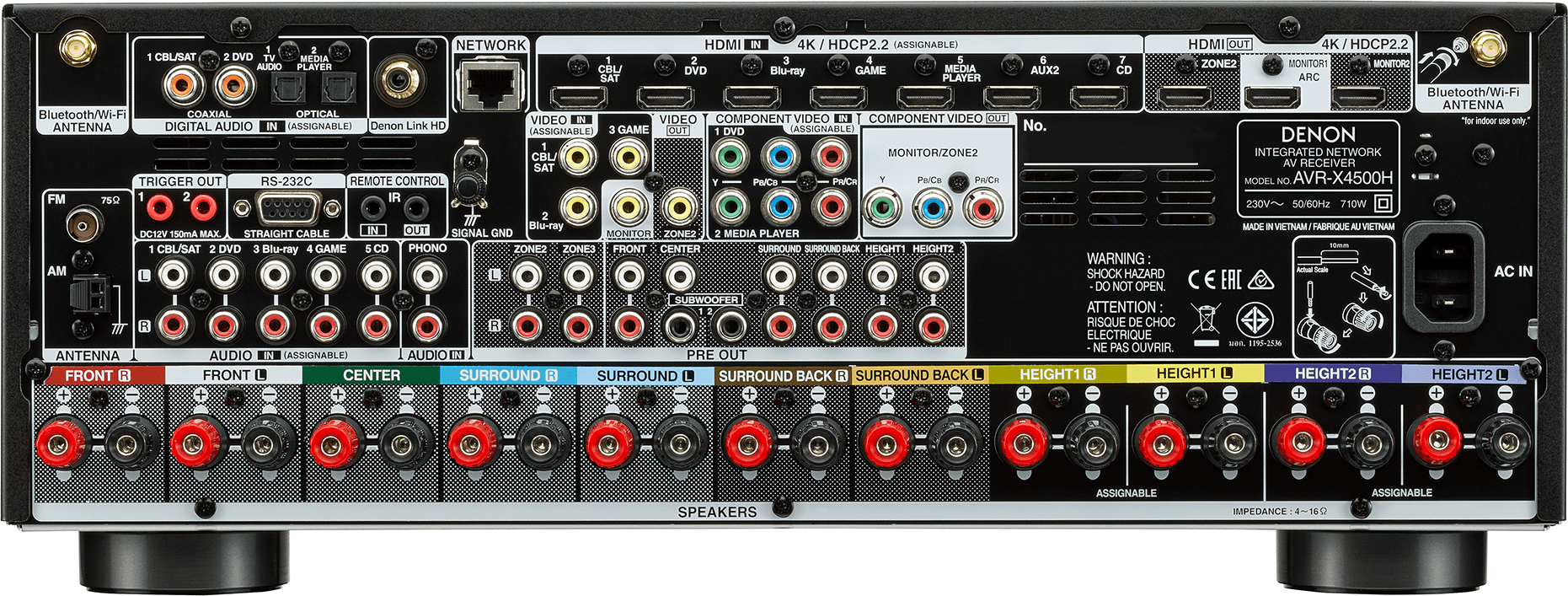
Task: Click the HDMI IN 2 DVD port
Action: pos(665,98)
